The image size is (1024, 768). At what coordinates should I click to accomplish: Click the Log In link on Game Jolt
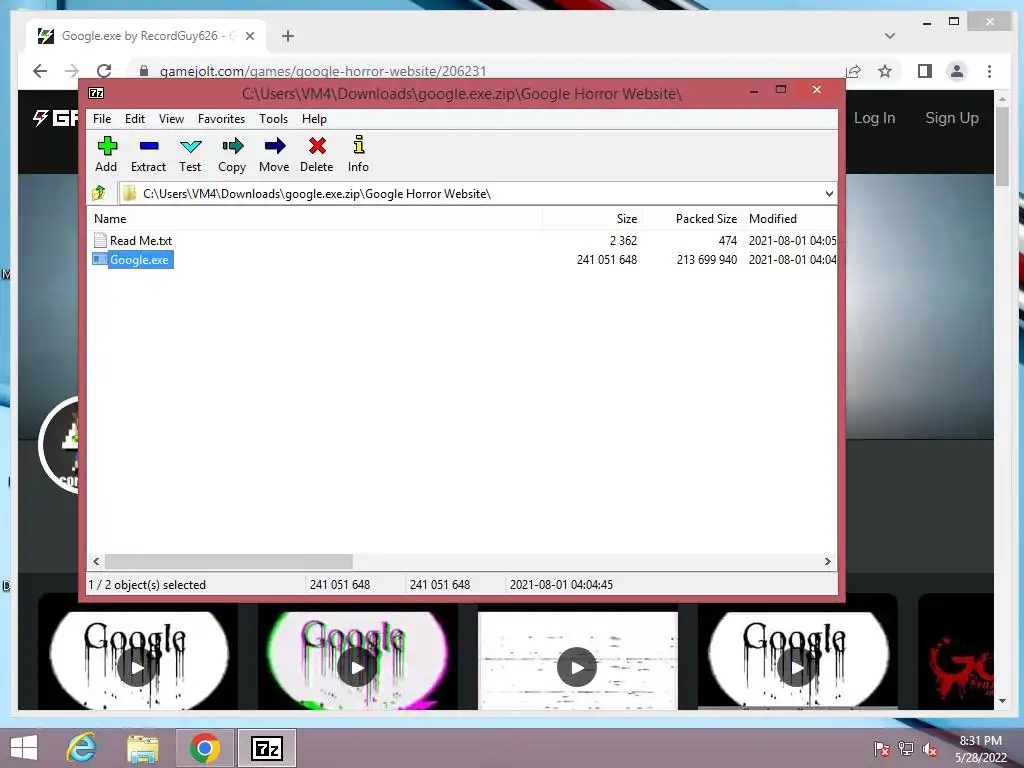click(x=874, y=118)
